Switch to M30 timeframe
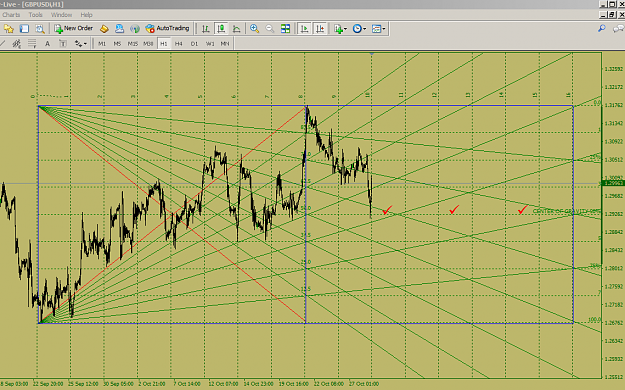This screenshot has width=625, height=390. (x=148, y=43)
